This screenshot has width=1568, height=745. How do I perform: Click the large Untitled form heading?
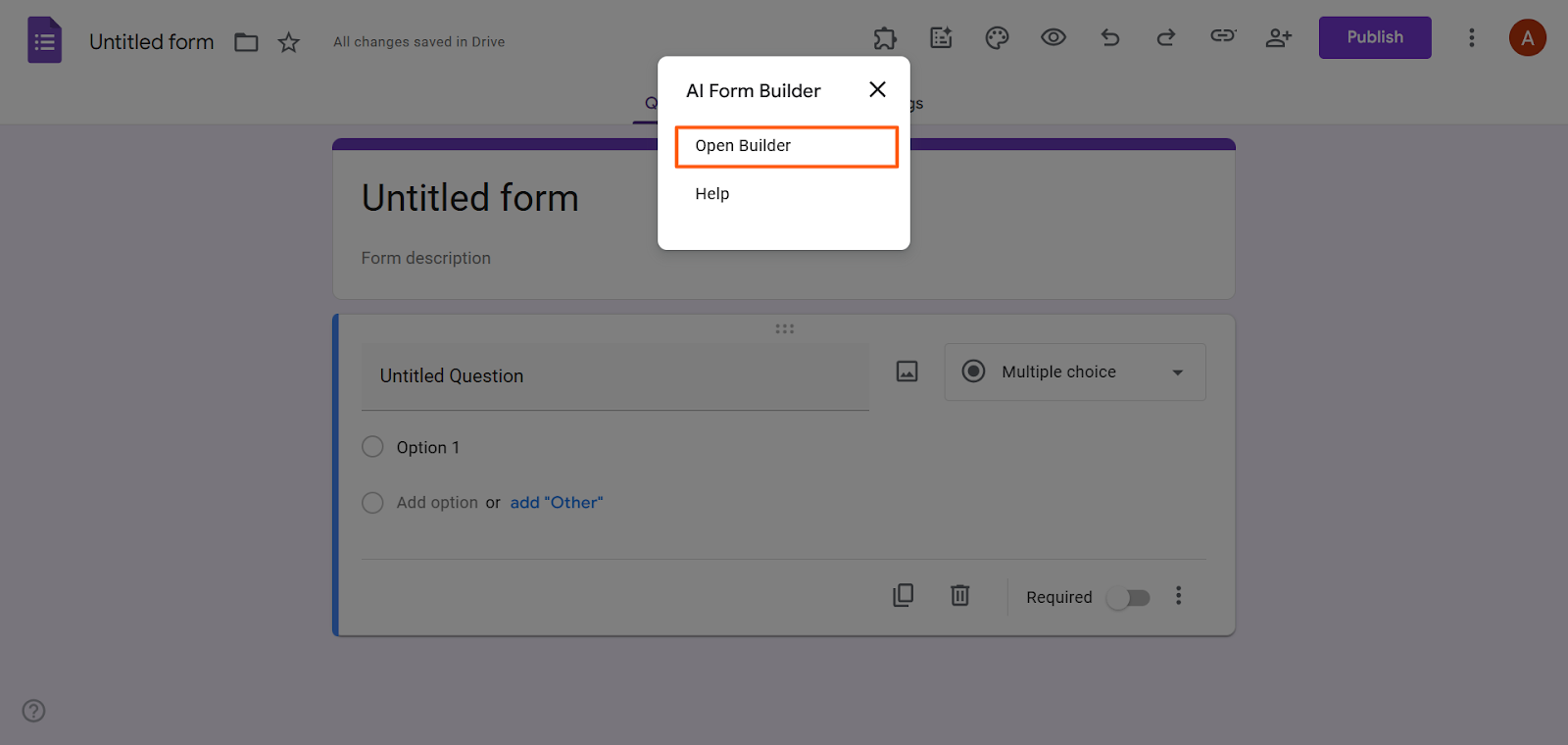(x=470, y=198)
